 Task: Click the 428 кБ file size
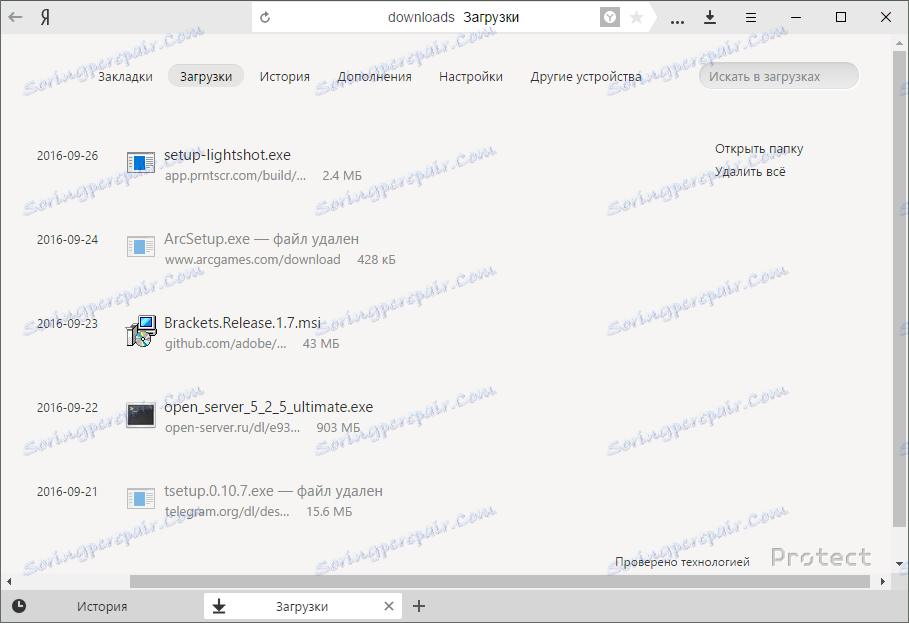376,260
